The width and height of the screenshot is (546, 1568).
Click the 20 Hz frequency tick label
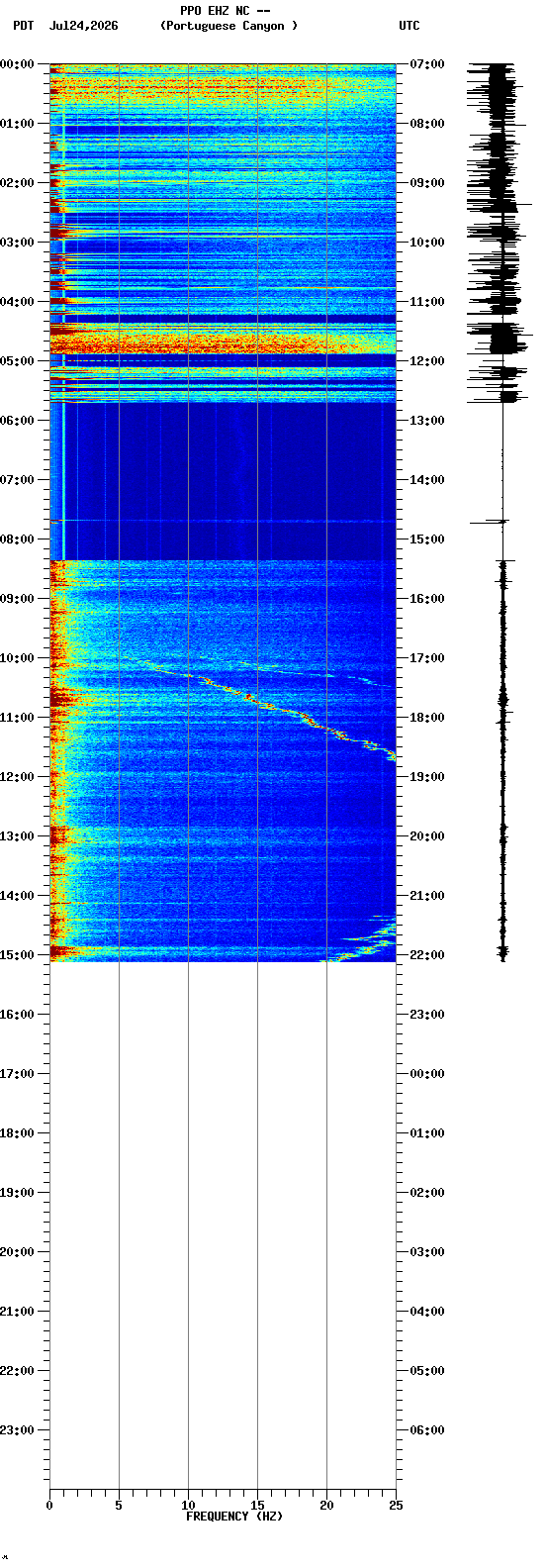tap(326, 1506)
